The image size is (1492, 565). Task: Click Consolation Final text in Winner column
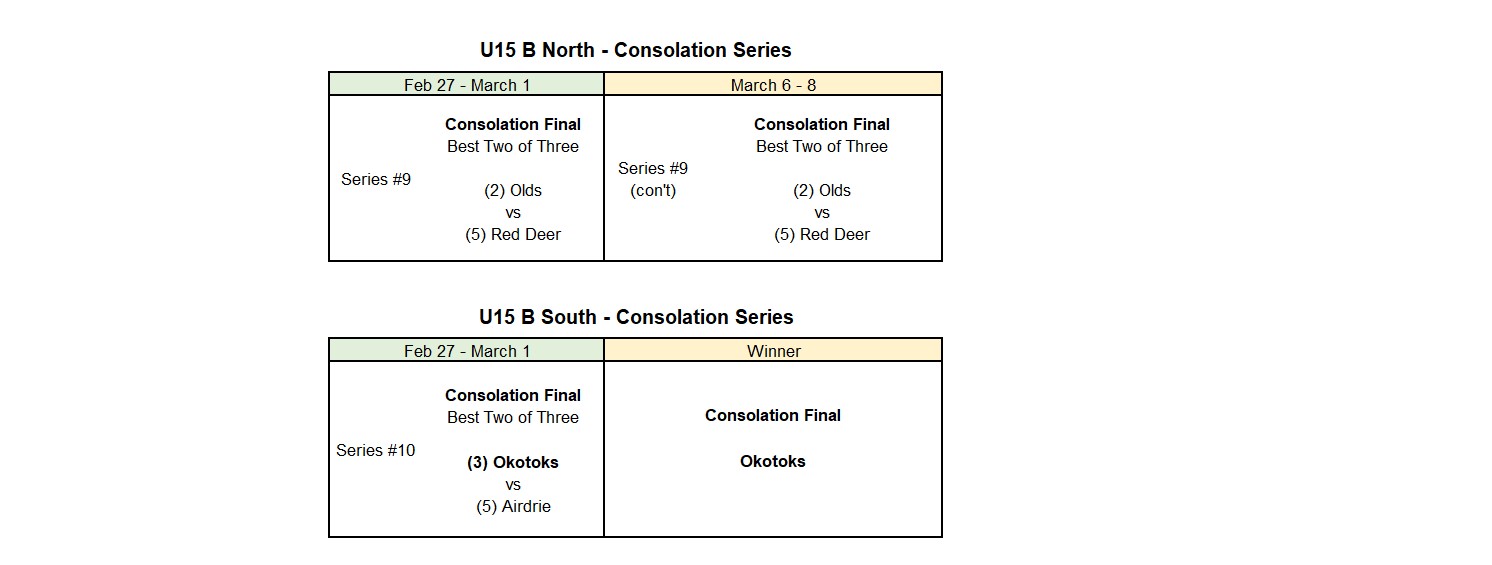[x=773, y=415]
